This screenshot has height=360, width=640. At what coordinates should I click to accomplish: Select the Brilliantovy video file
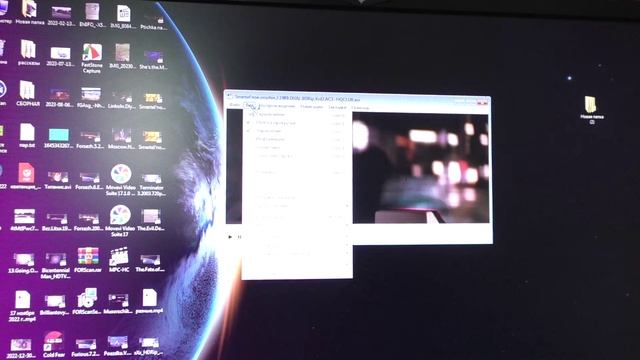pyautogui.click(x=55, y=305)
